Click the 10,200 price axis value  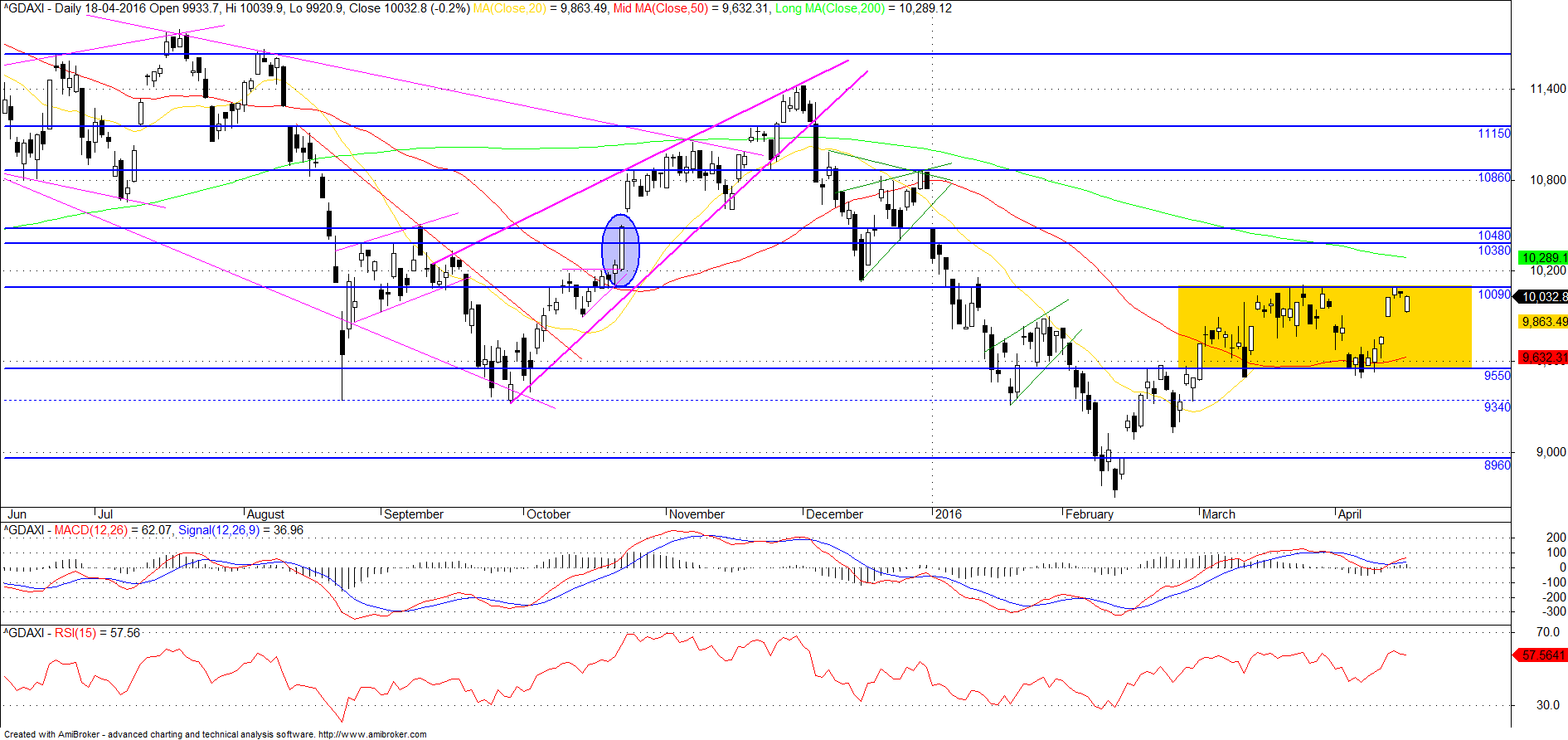click(1548, 270)
